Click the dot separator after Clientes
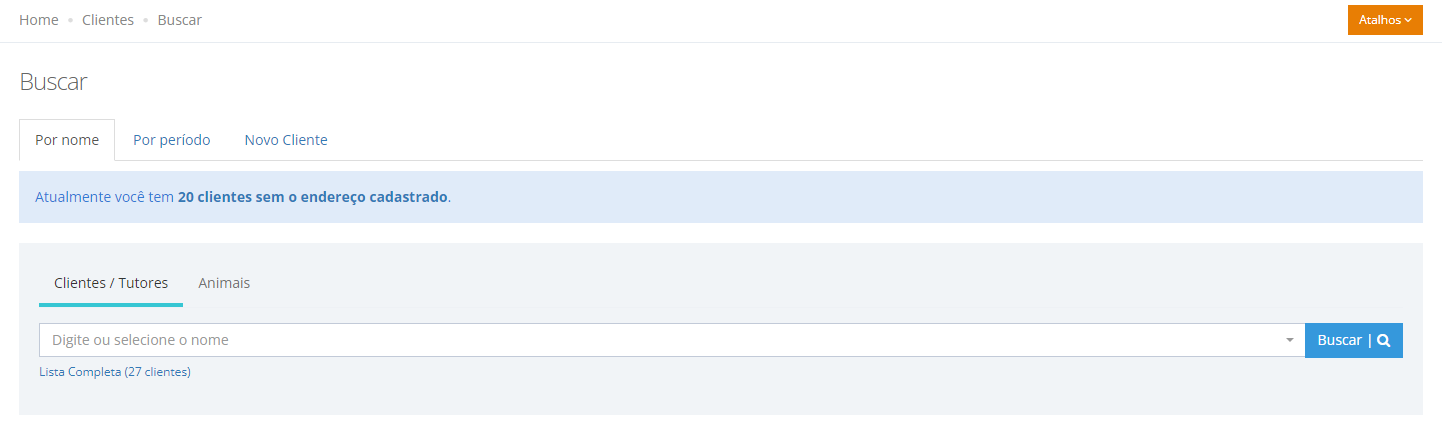 coord(146,21)
